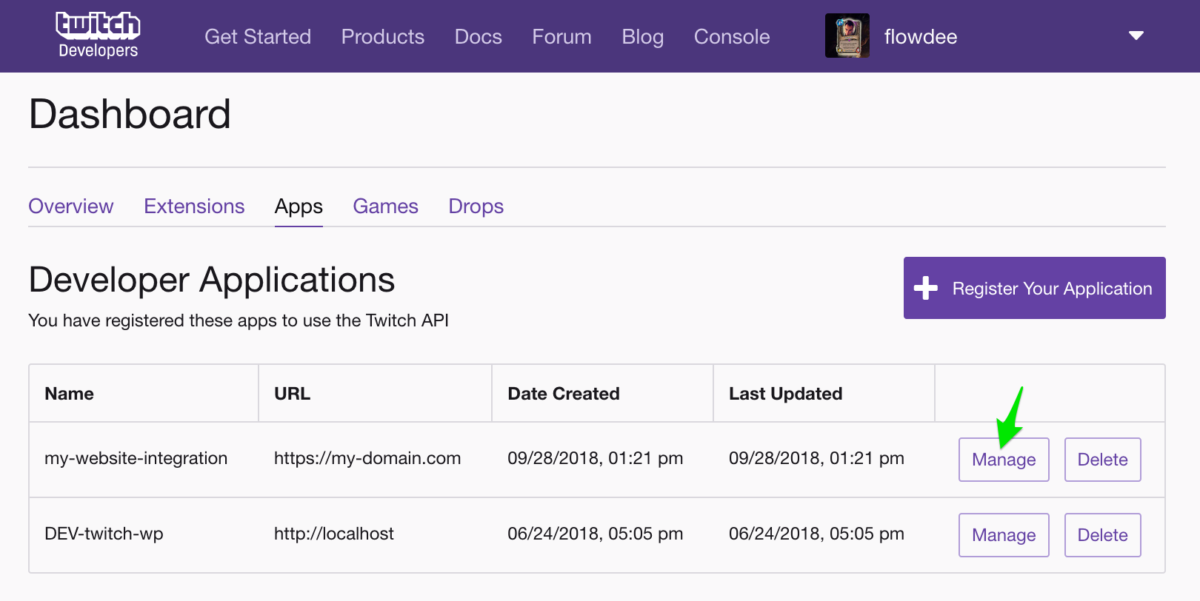Open the Blog navigation link
This screenshot has width=1200, height=601.
(643, 36)
